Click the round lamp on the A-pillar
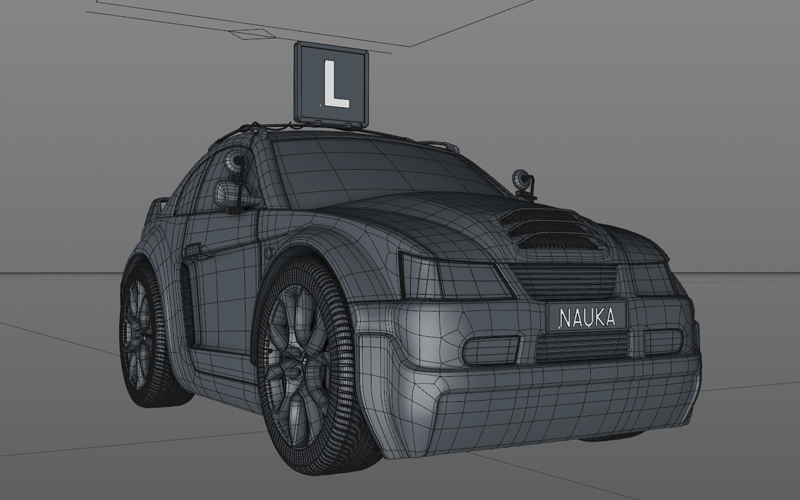 [236, 163]
